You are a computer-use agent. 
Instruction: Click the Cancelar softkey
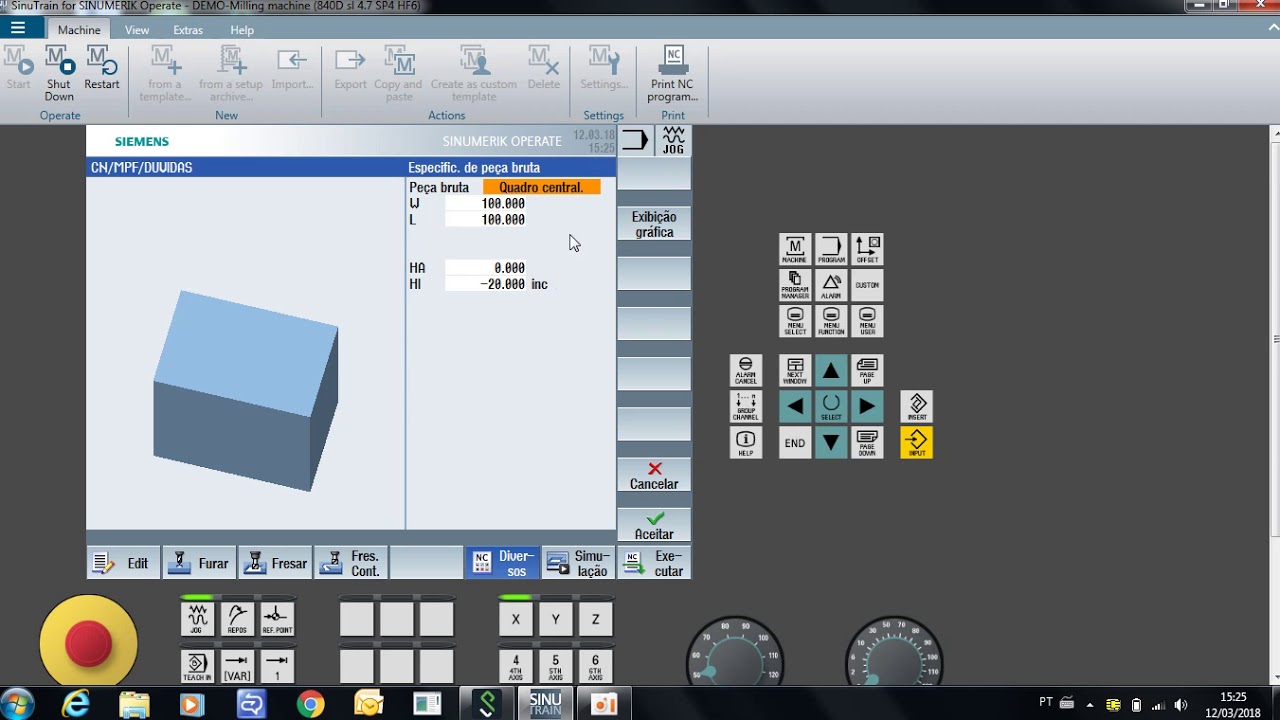pos(654,475)
